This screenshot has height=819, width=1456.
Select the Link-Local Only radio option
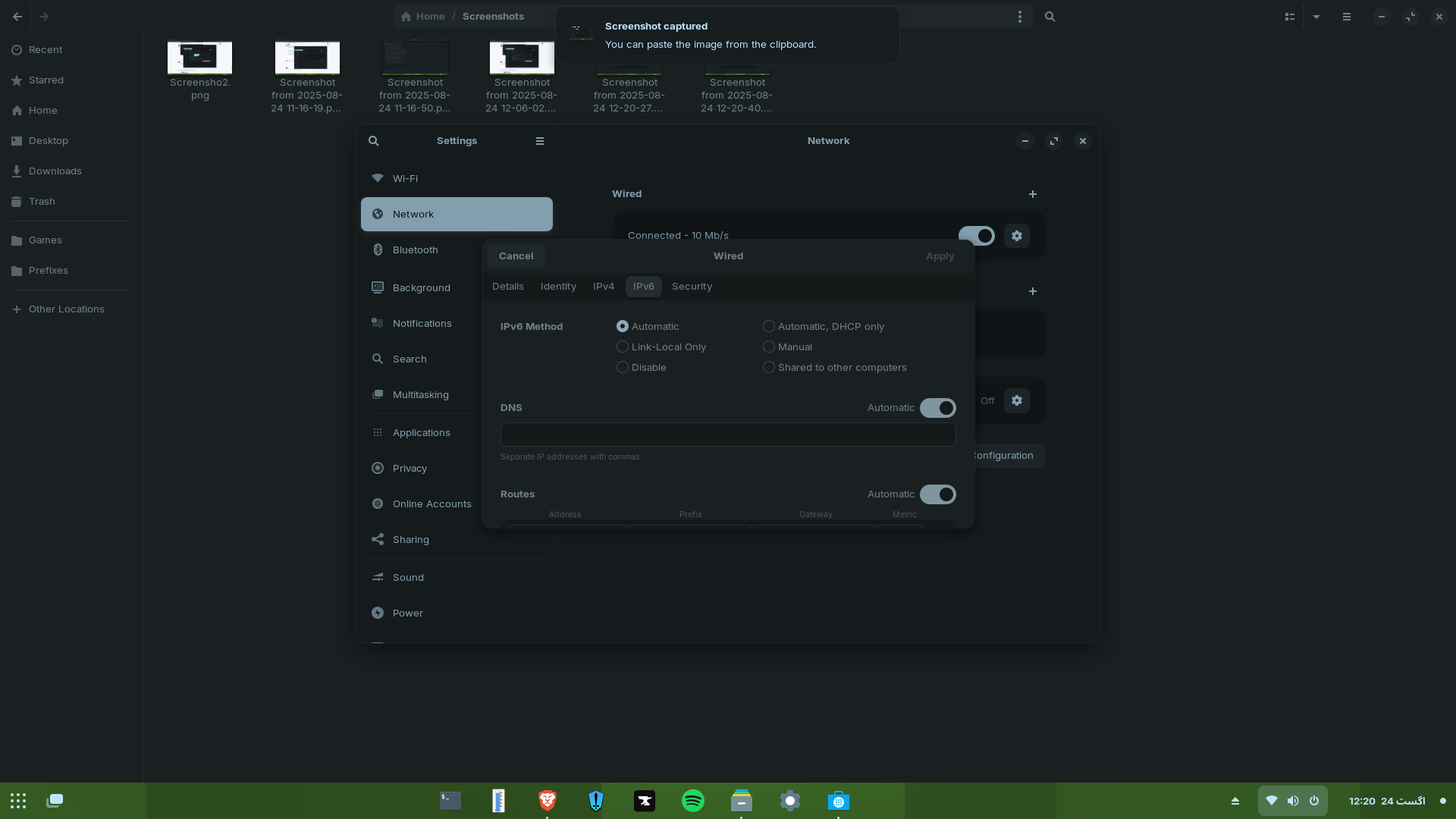point(623,347)
